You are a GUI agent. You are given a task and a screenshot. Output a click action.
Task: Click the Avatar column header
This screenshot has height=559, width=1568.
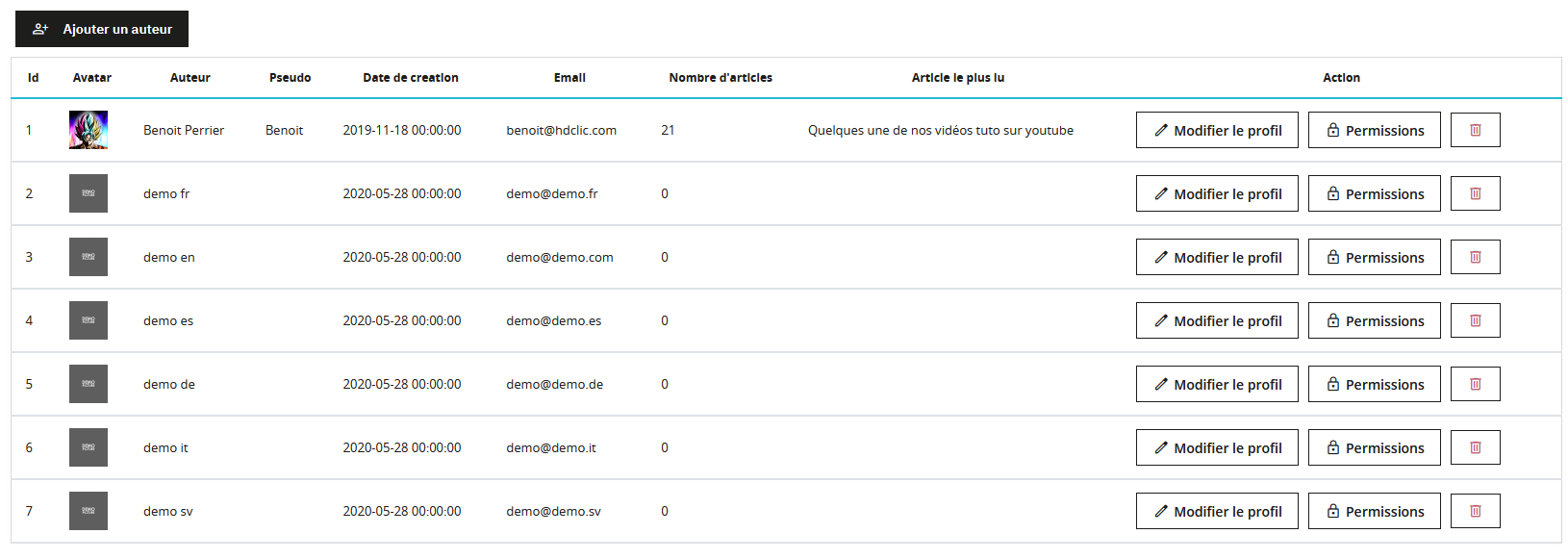[x=92, y=78]
